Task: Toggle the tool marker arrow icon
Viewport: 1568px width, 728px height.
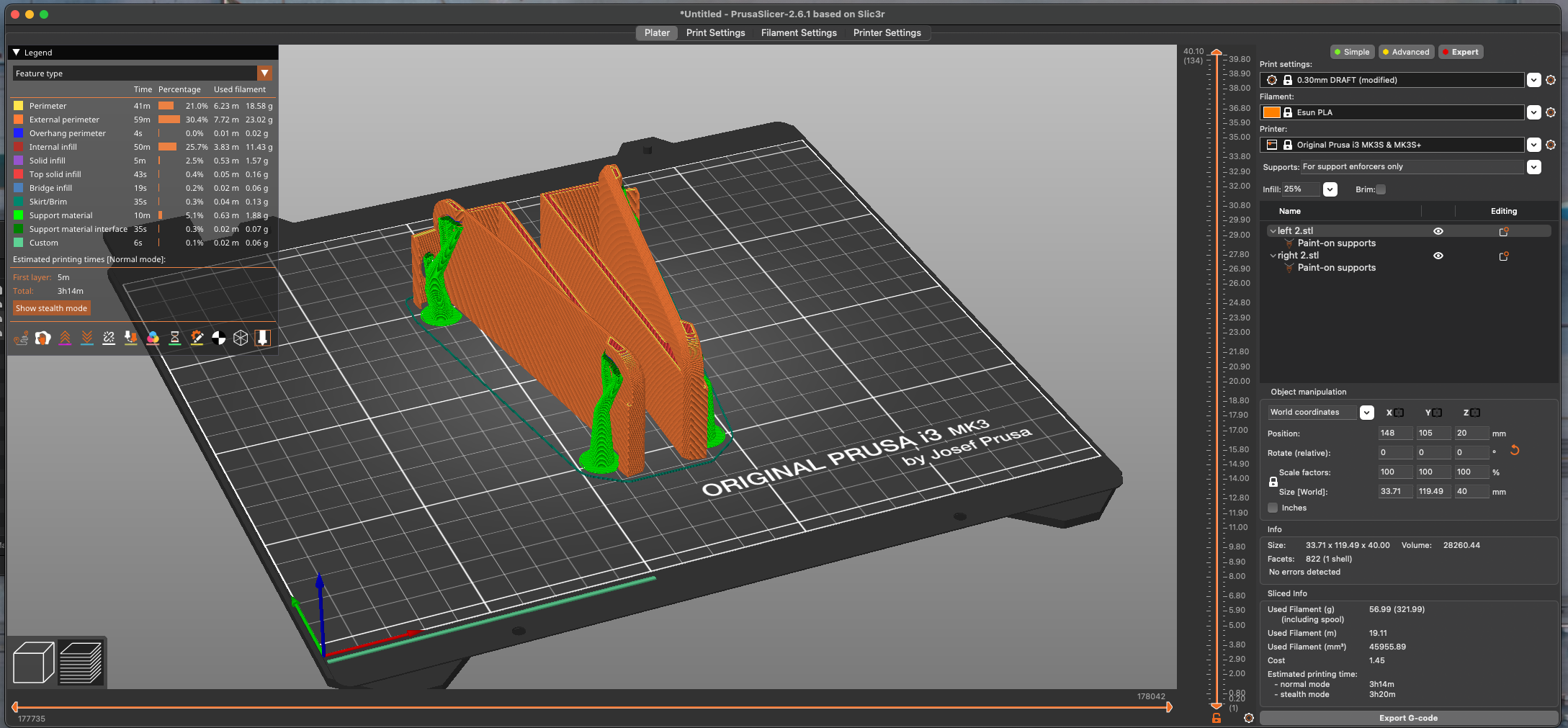Action: coord(263,338)
